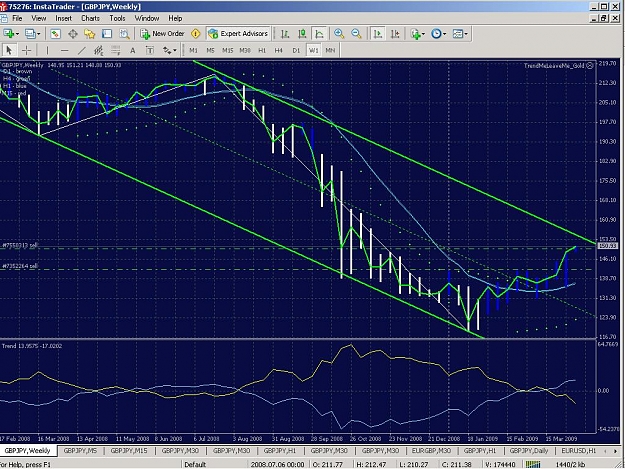625x469 pixels.
Task: Click the TrendMeLeaveMe_Gold expert label
Action: point(554,66)
